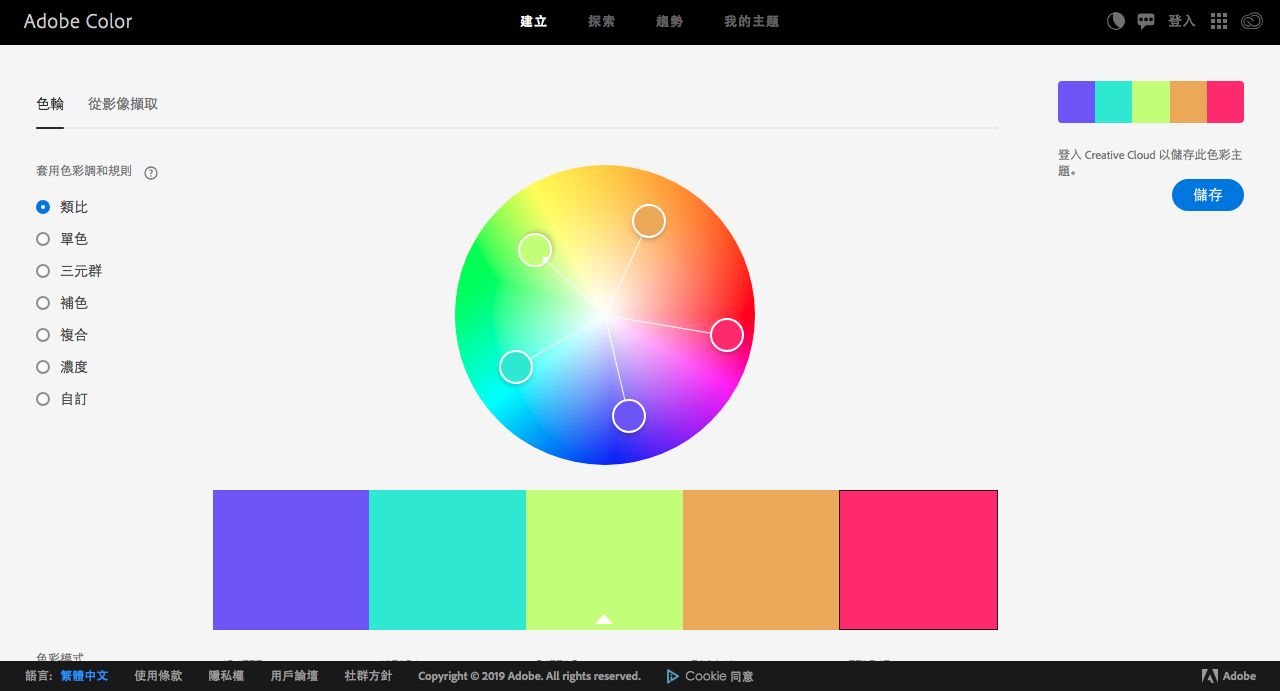Click the Adobe logo in the footer
The image size is (1280, 691).
[x=1229, y=676]
